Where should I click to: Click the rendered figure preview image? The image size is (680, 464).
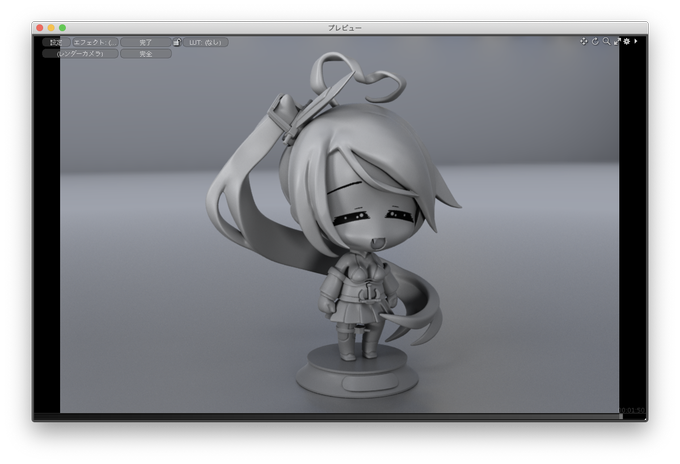pos(339,224)
